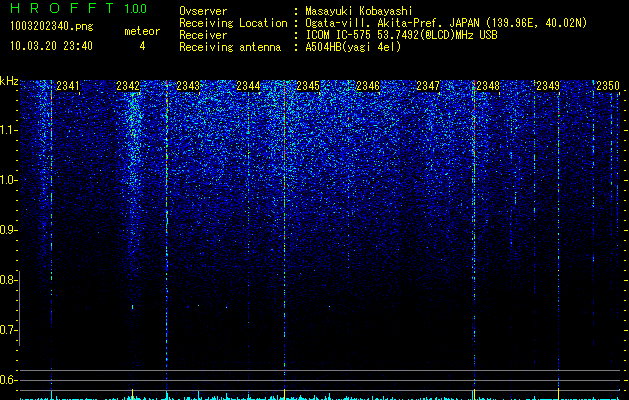Click the 0.8 frequency axis label

[8, 280]
